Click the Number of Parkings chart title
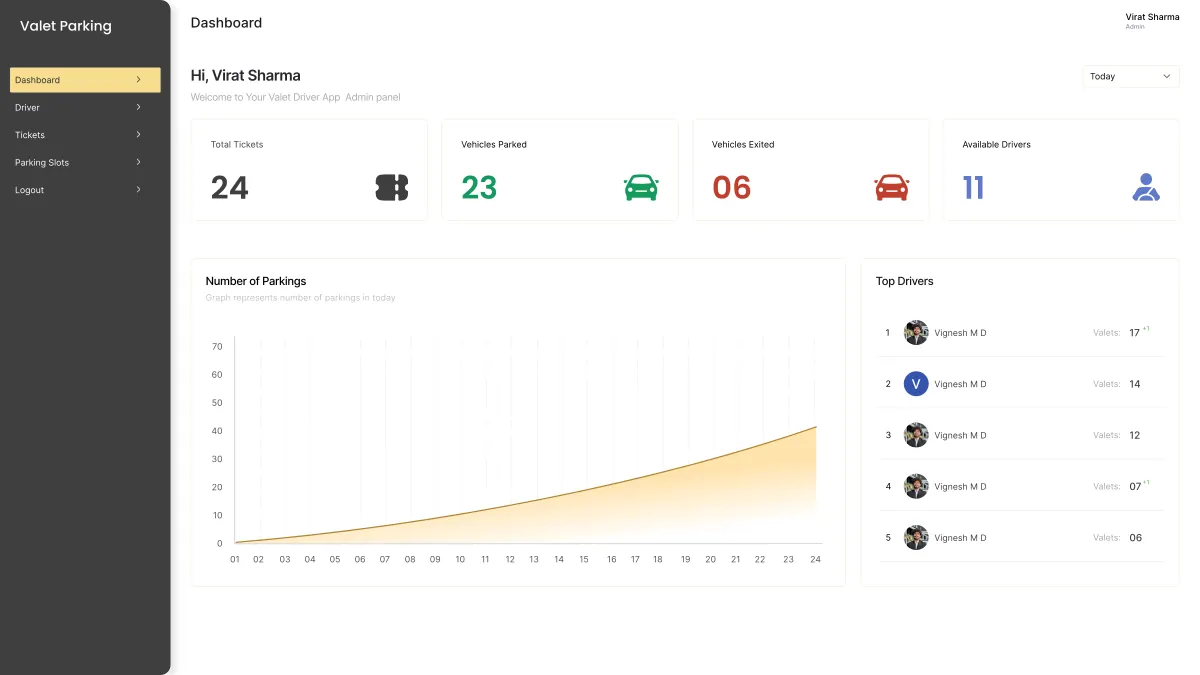Image resolution: width=1200 pixels, height=675 pixels. [256, 281]
